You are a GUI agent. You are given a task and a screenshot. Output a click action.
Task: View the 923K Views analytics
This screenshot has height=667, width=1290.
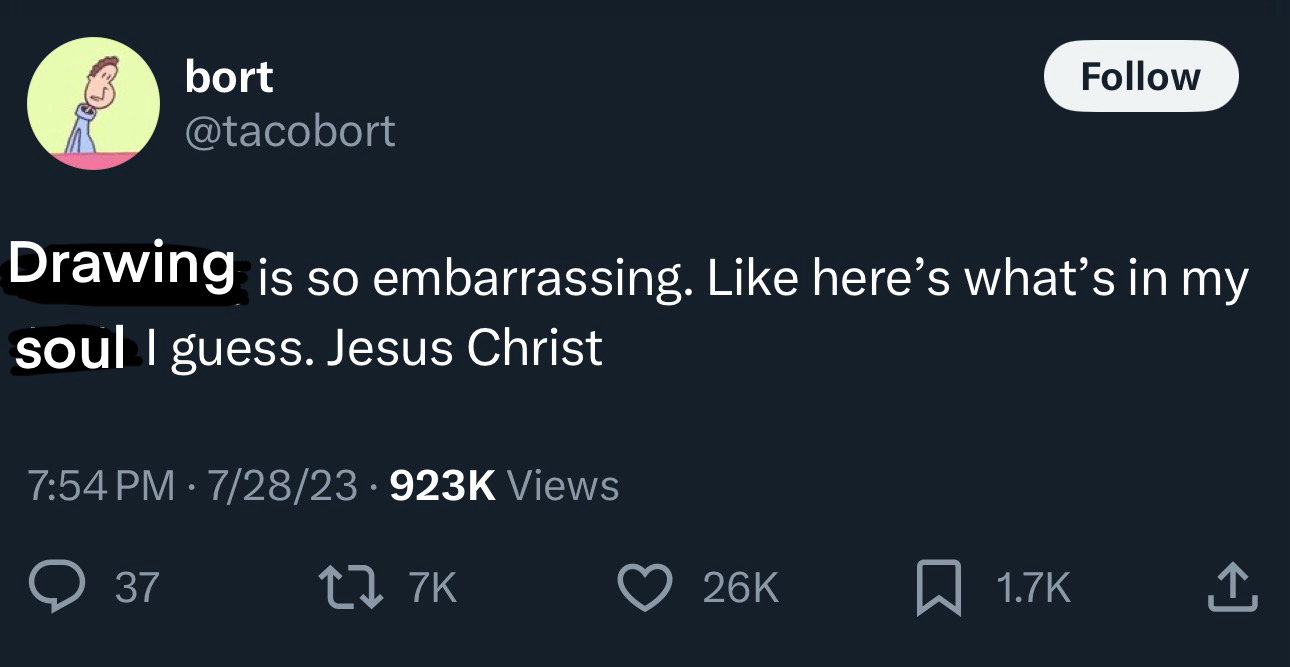tap(503, 486)
